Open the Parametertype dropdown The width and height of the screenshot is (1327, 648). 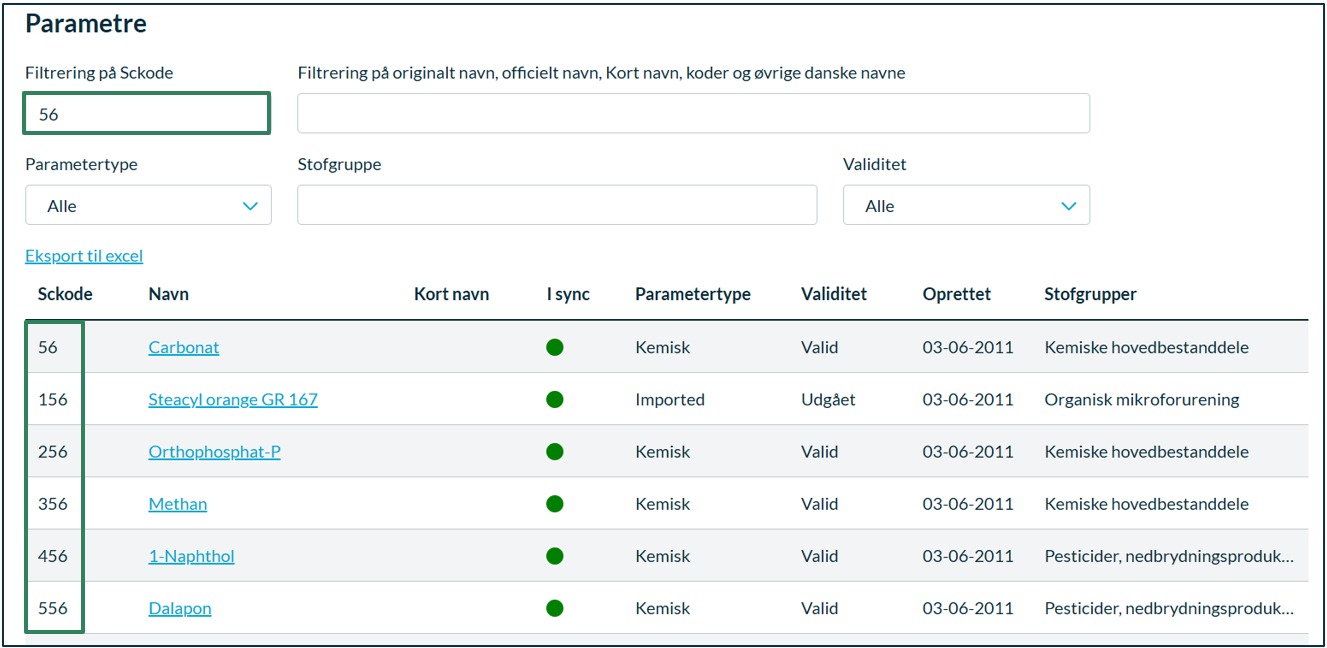tap(148, 205)
